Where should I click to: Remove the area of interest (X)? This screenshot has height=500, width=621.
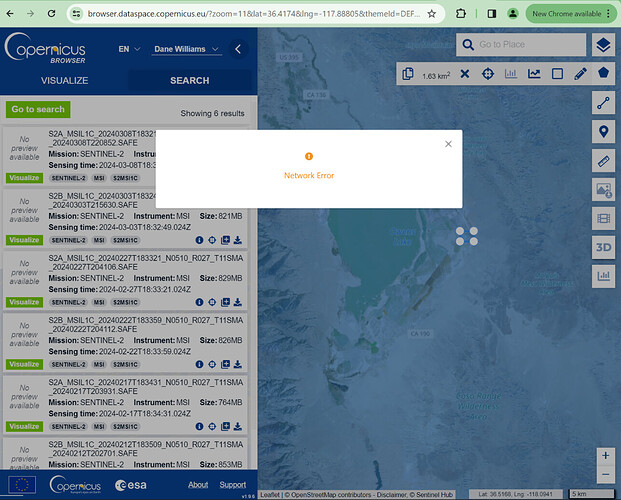click(x=464, y=74)
